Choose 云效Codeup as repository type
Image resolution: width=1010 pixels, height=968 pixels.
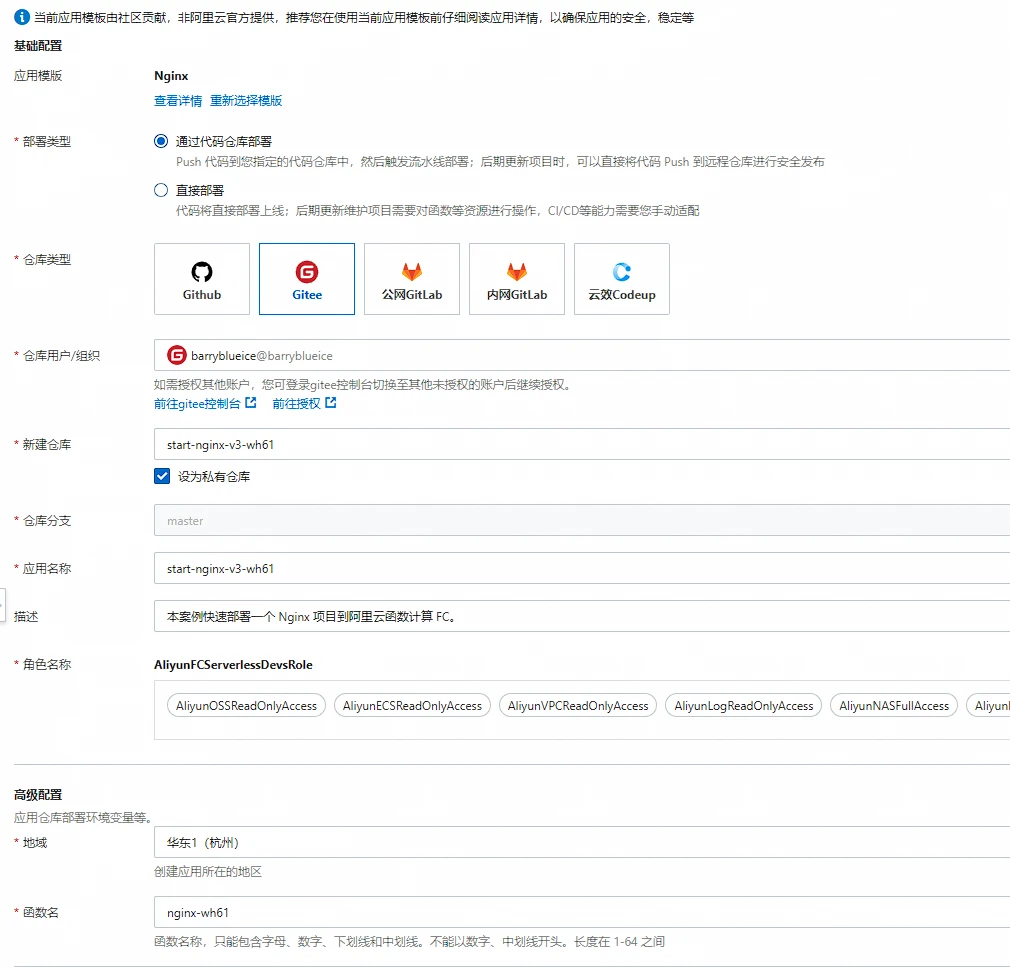(x=622, y=279)
